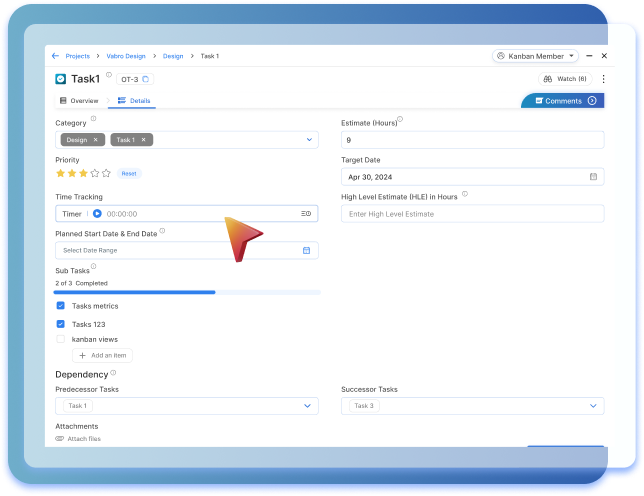The height and width of the screenshot is (496, 644).
Task: Open the three-dot more options menu
Action: pyautogui.click(x=603, y=79)
